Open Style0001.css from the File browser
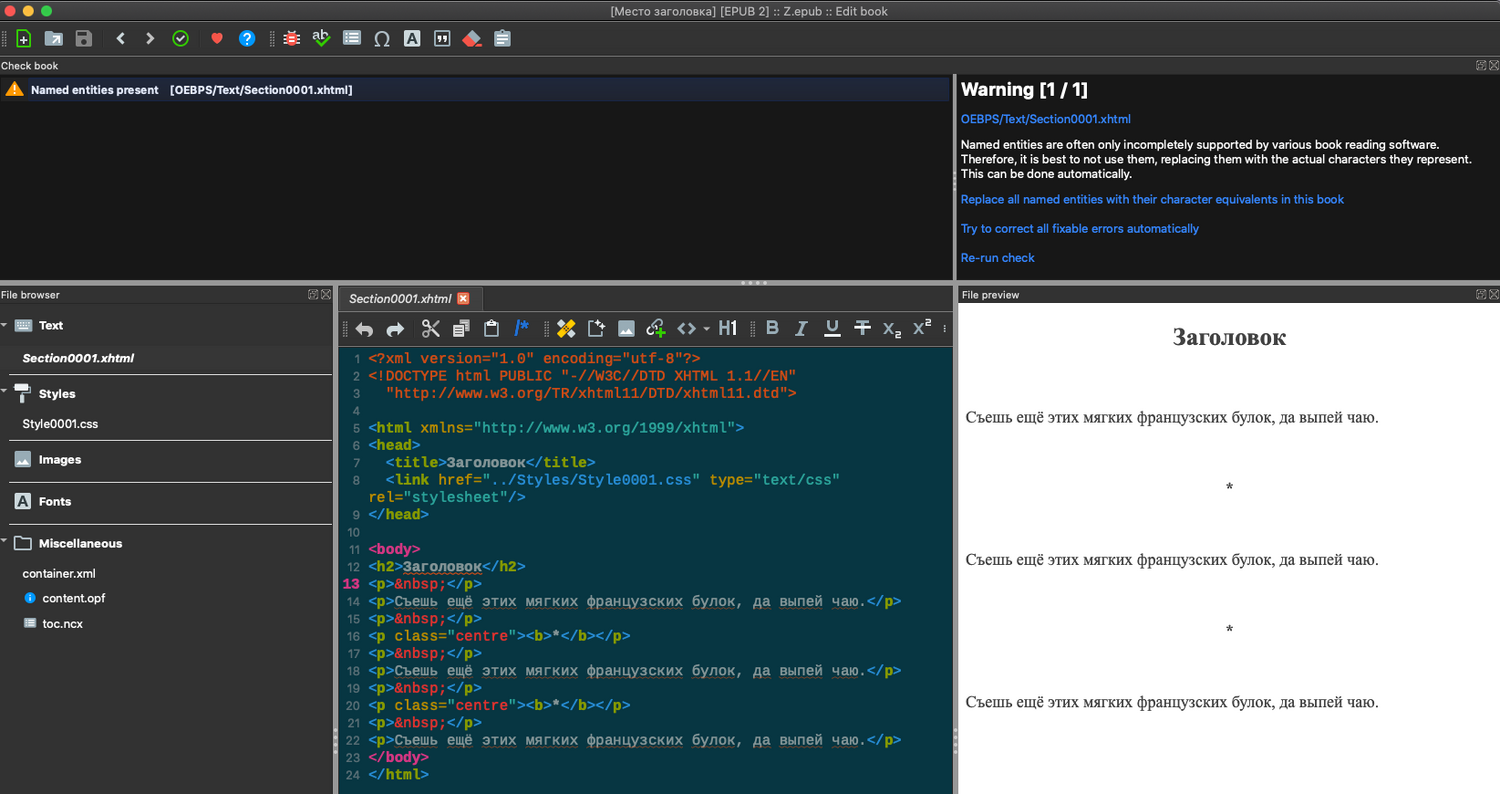This screenshot has height=794, width=1500. coord(60,424)
